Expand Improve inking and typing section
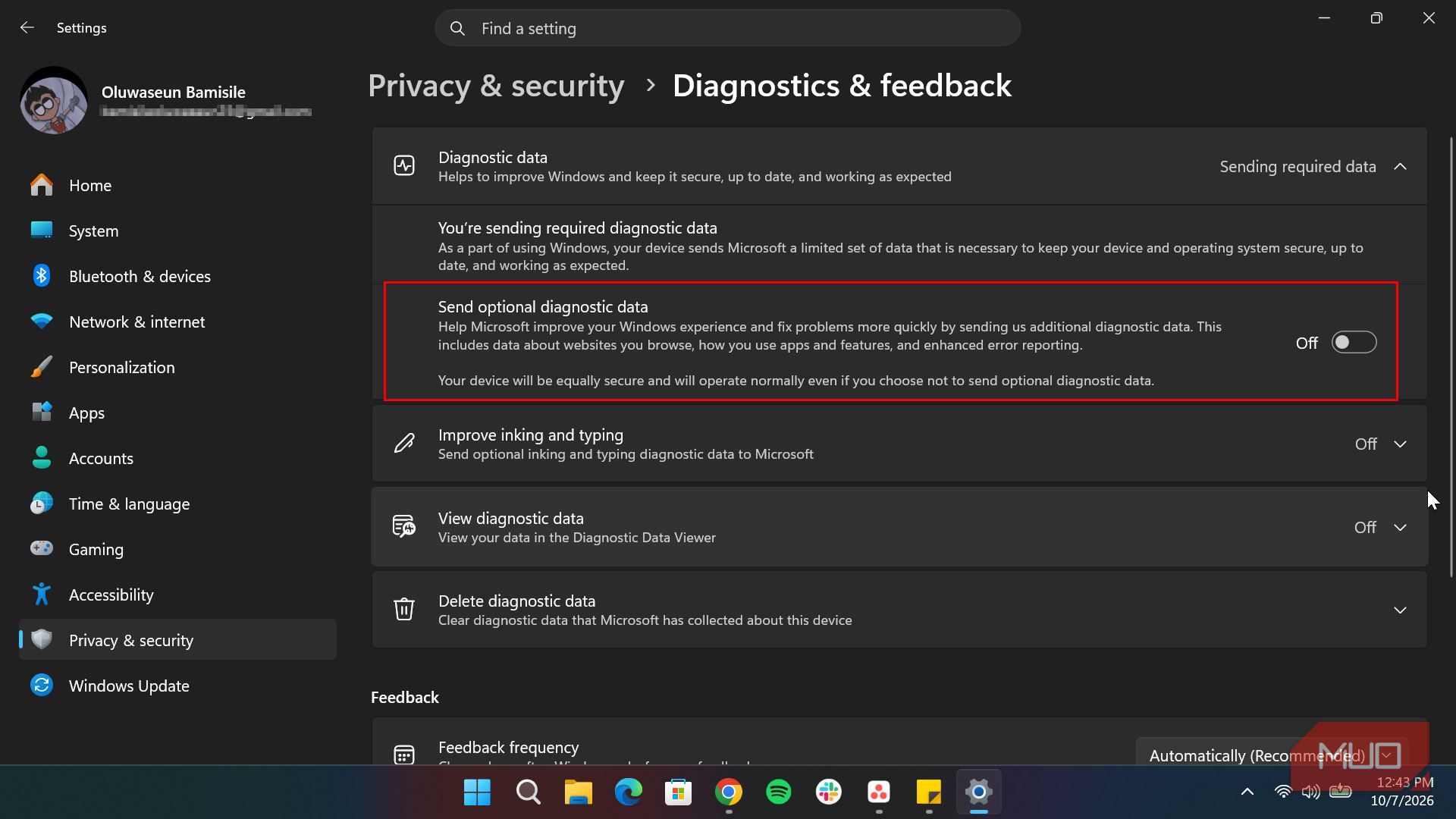Viewport: 1456px width, 819px height. [x=1400, y=444]
